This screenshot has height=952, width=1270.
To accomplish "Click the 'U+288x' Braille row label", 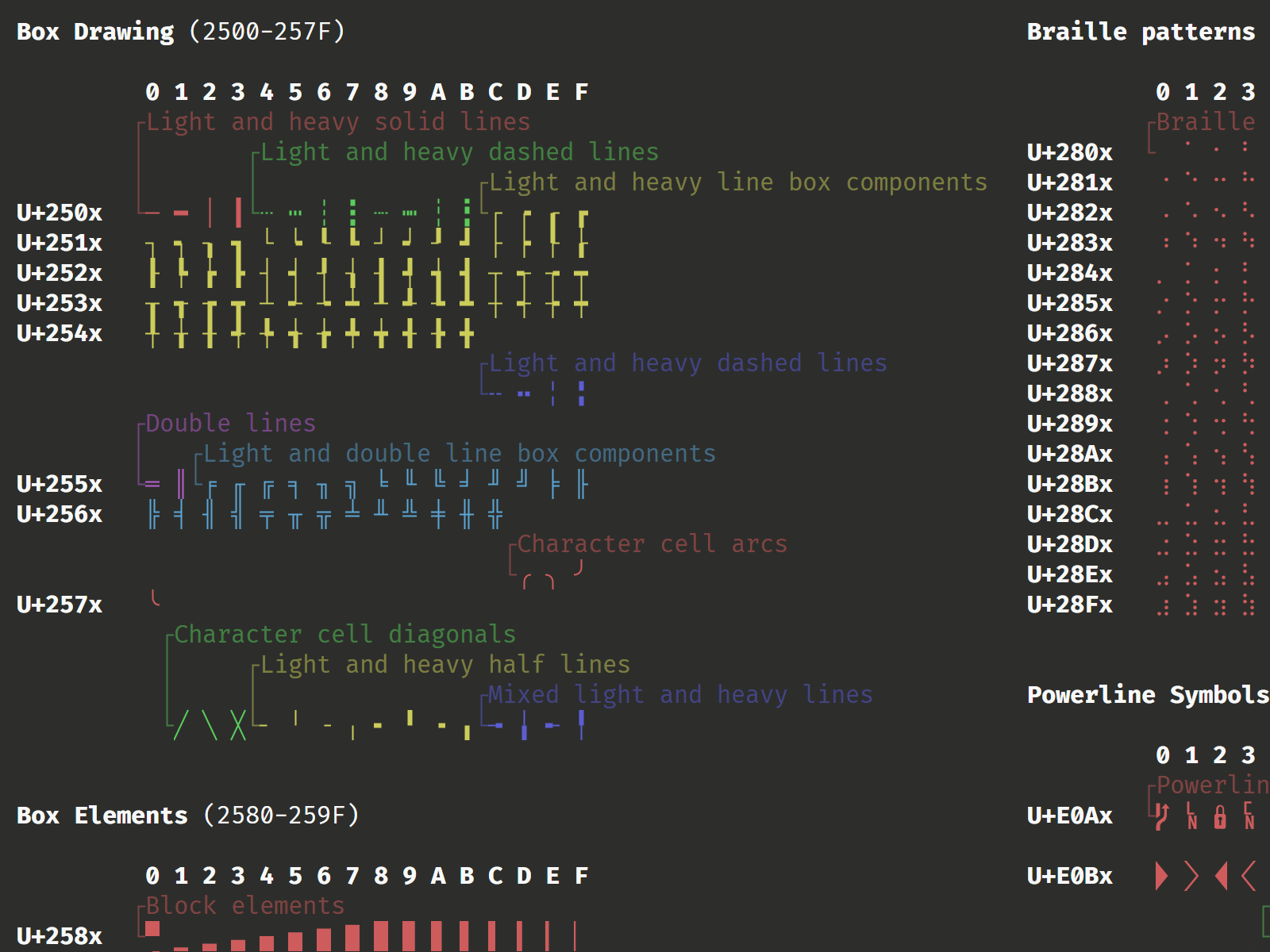I will (1070, 393).
